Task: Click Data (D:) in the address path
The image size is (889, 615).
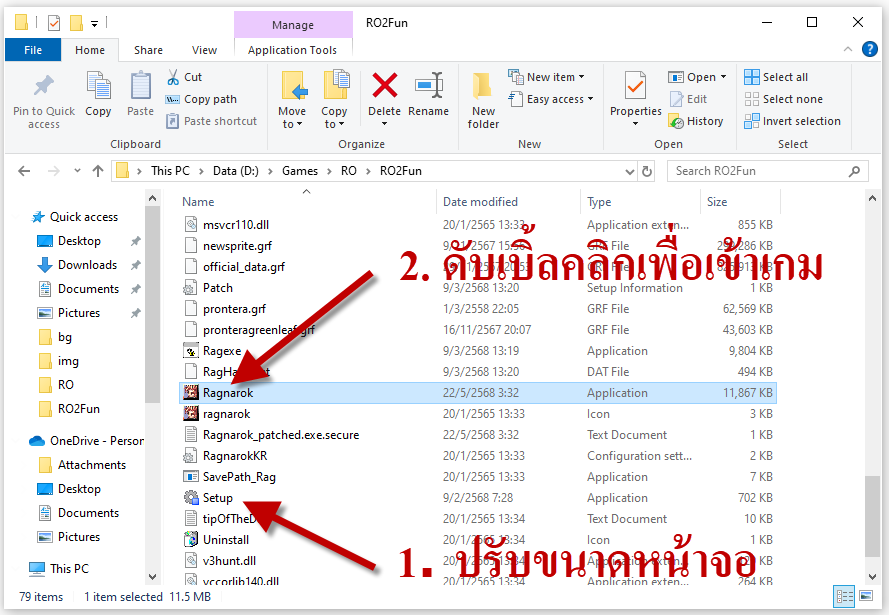Action: 235,171
